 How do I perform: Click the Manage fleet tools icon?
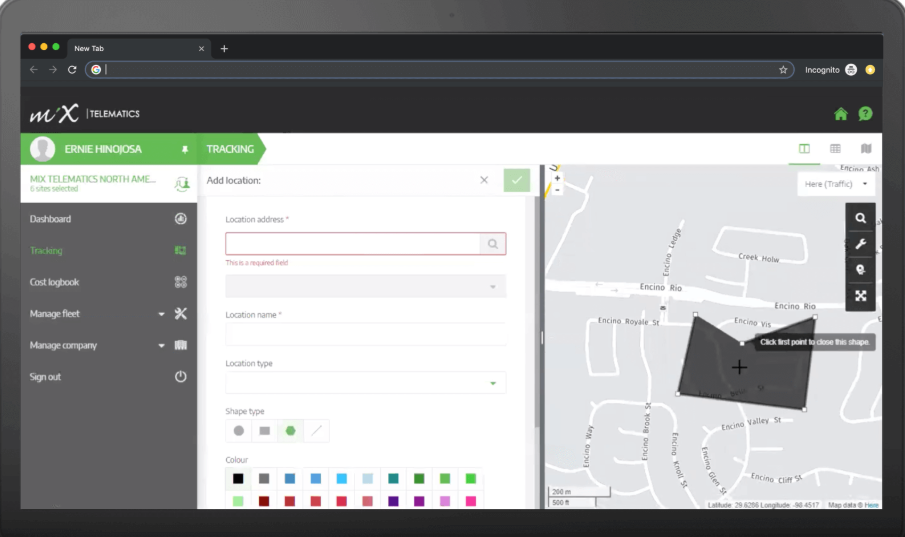181,314
